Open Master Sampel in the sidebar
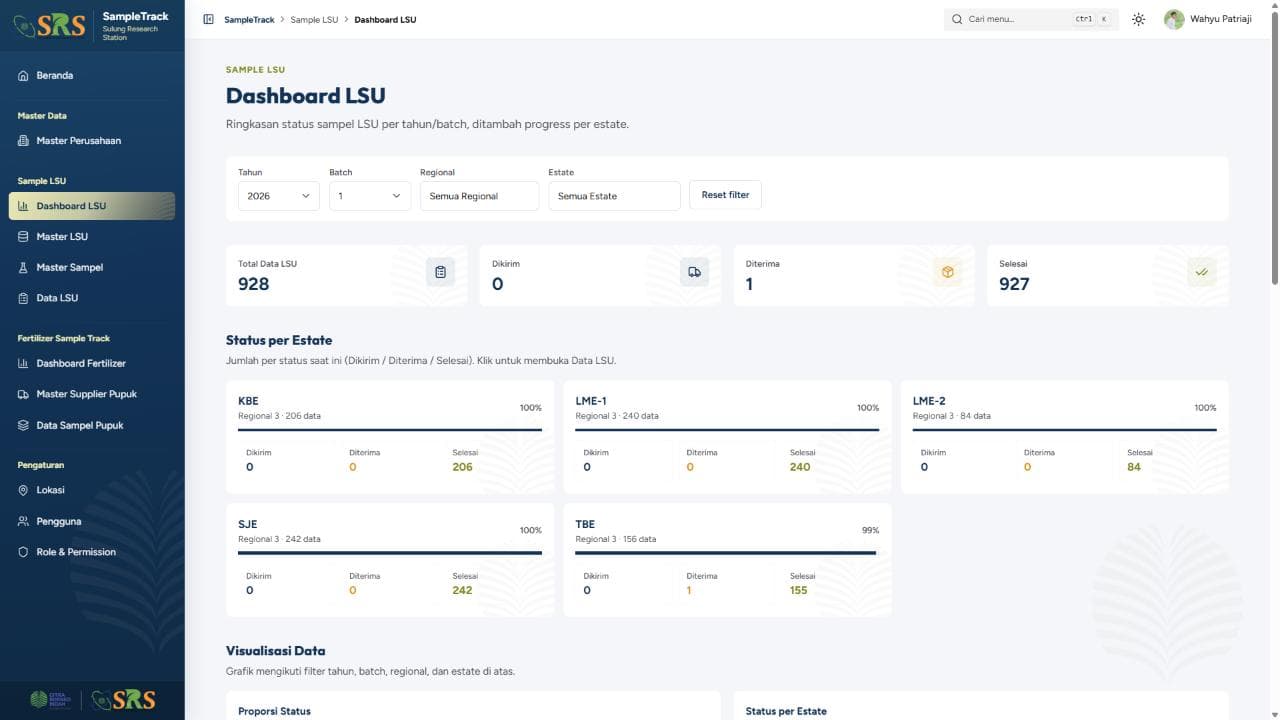The width and height of the screenshot is (1280, 720). coord(92,267)
